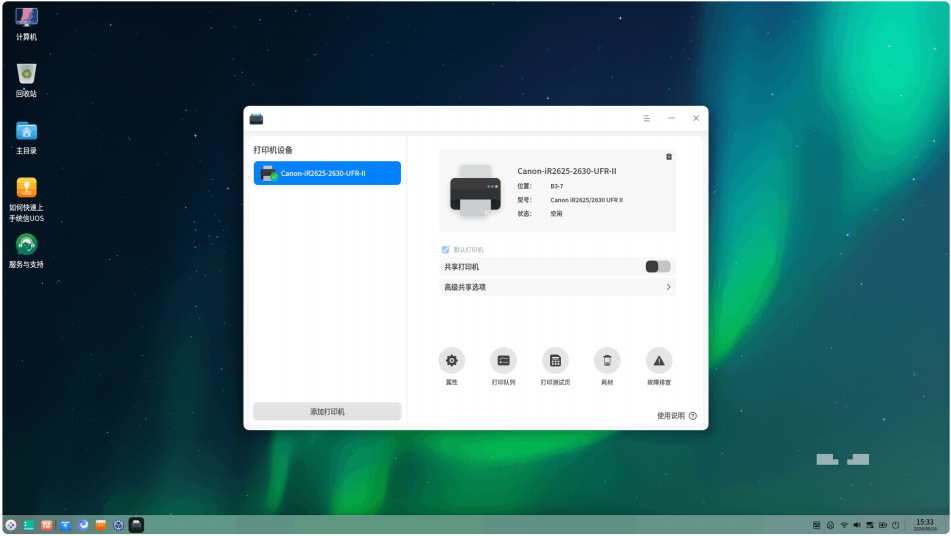Open the 计算机 desktop icon
Viewport: 951px width, 536px height.
click(26, 24)
